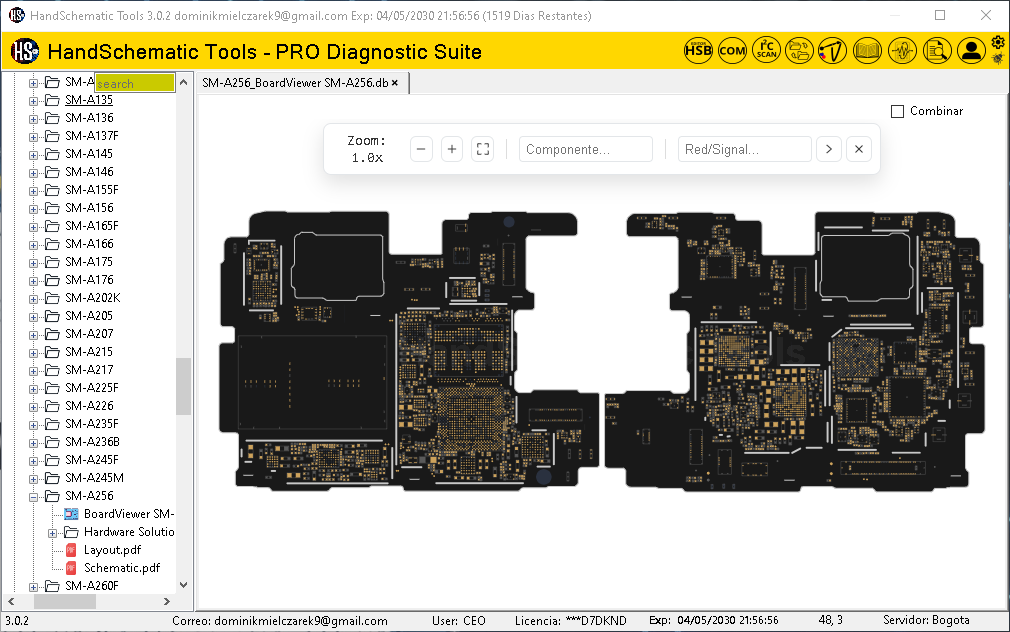Screen dimensions: 1010x632
Task: Select the SM-A175 folder
Action: point(89,262)
